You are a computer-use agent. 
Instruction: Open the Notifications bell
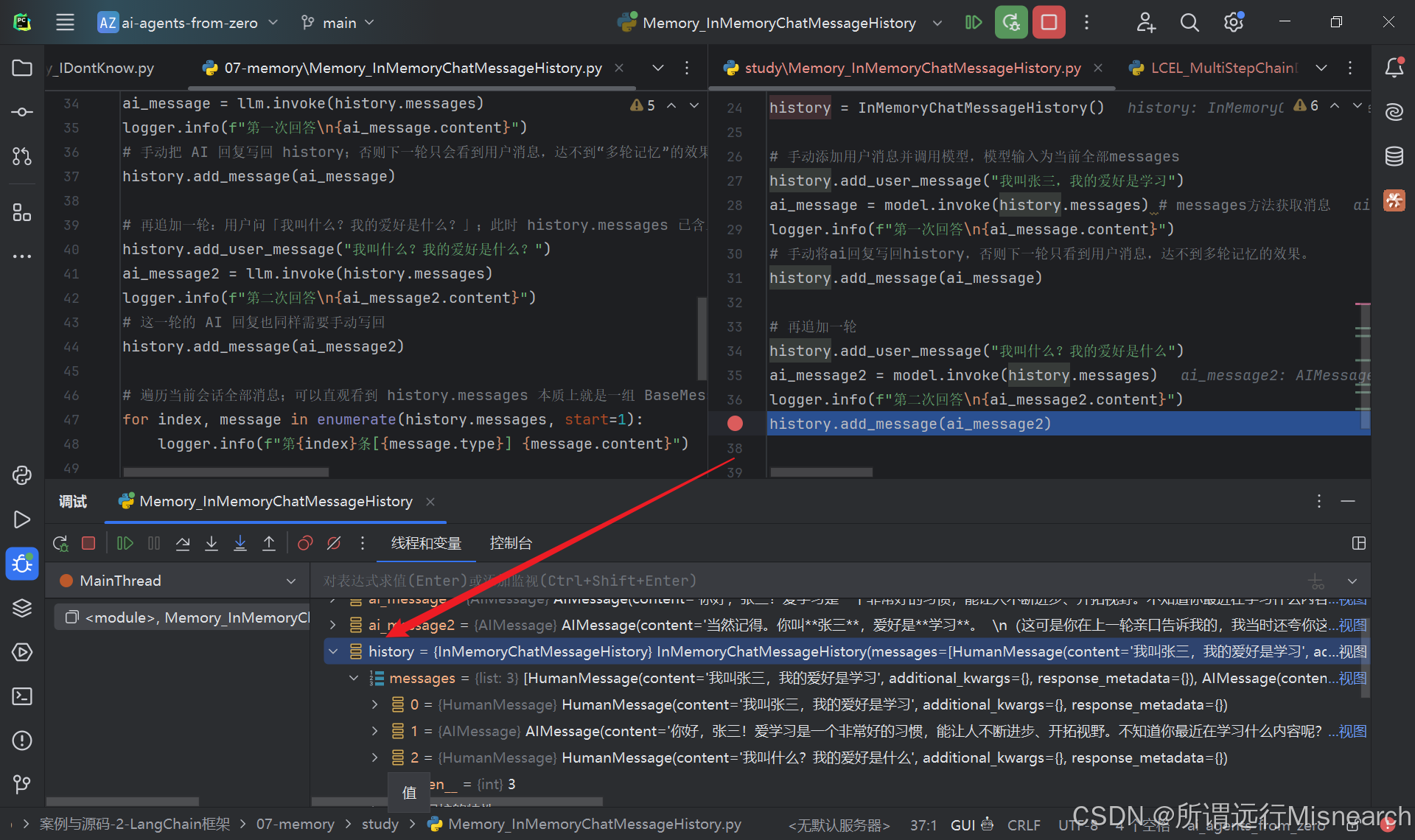click(x=1394, y=68)
